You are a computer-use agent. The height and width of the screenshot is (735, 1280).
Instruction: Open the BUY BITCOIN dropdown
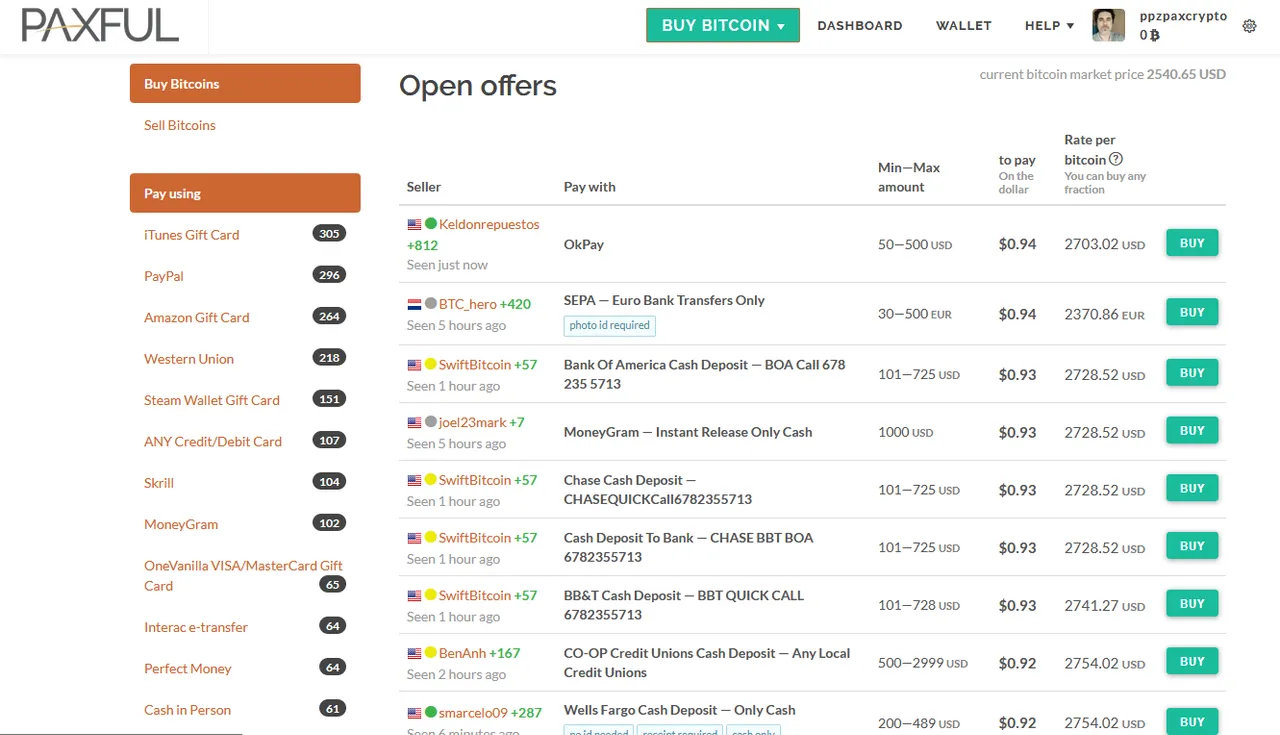point(723,25)
